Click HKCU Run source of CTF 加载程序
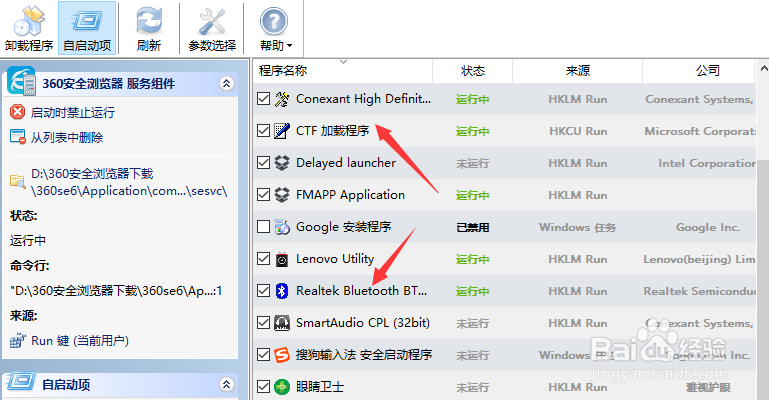This screenshot has height=400, width=769. (x=578, y=131)
